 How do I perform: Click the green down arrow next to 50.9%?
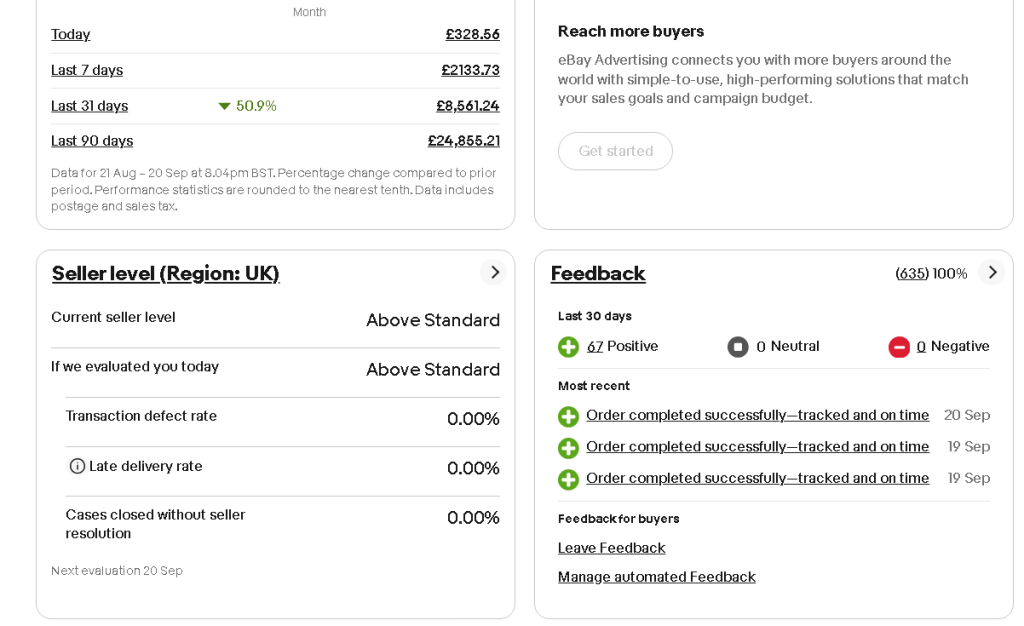225,106
